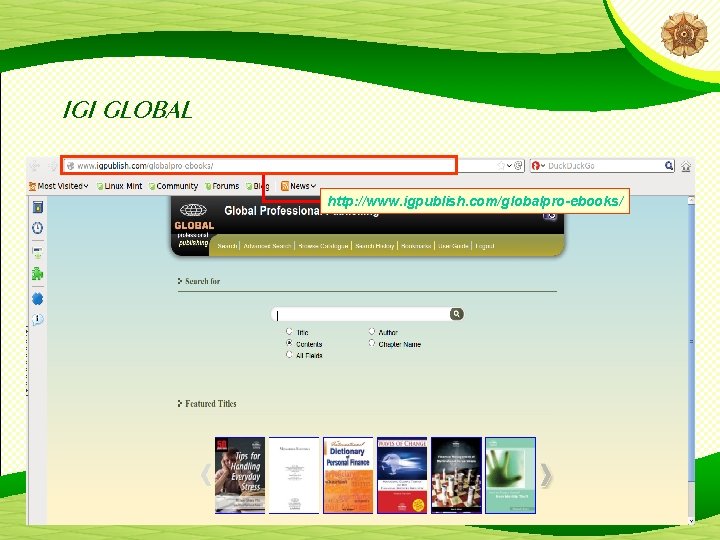Click the Featured Titles heading
Screen dimensions: 720x540
click(x=211, y=404)
